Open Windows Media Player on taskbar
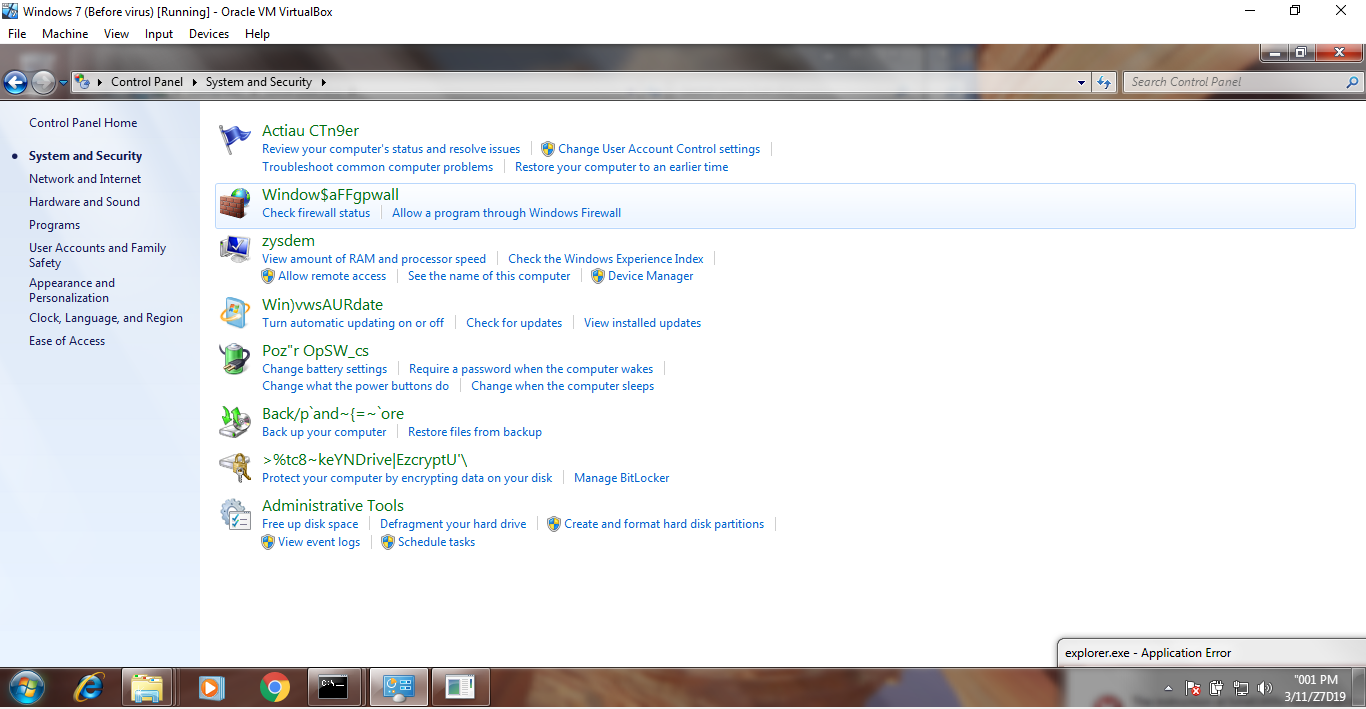 (x=211, y=688)
